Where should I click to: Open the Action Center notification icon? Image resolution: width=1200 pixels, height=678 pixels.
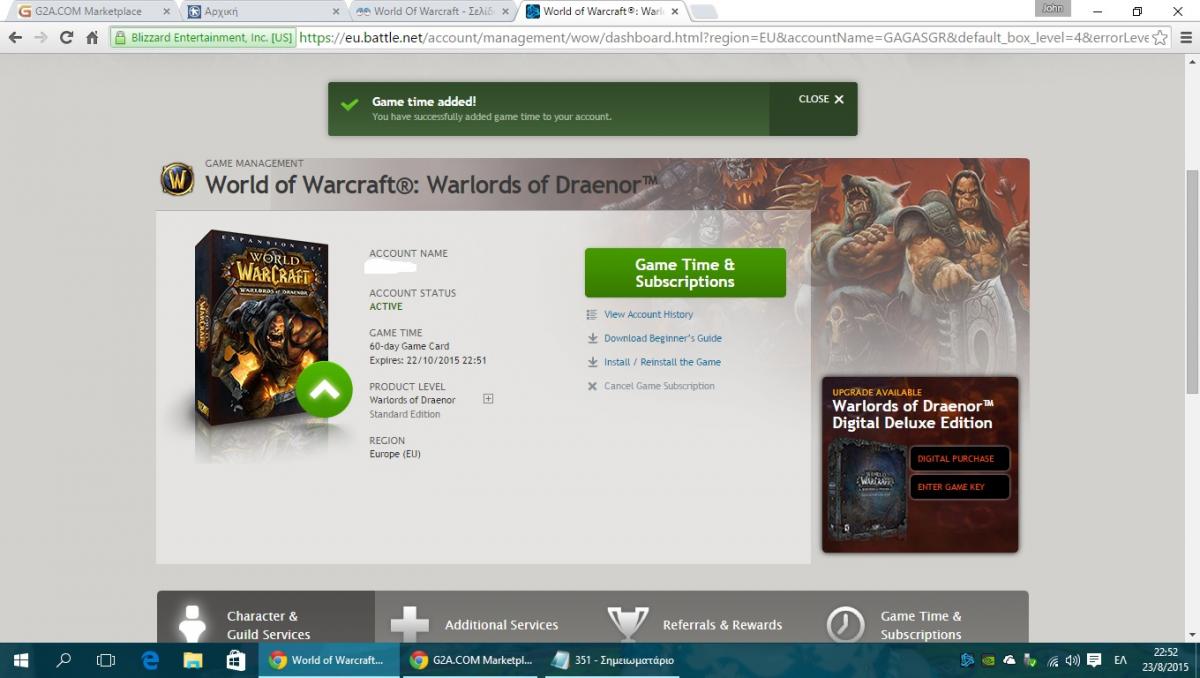[x=1094, y=660]
